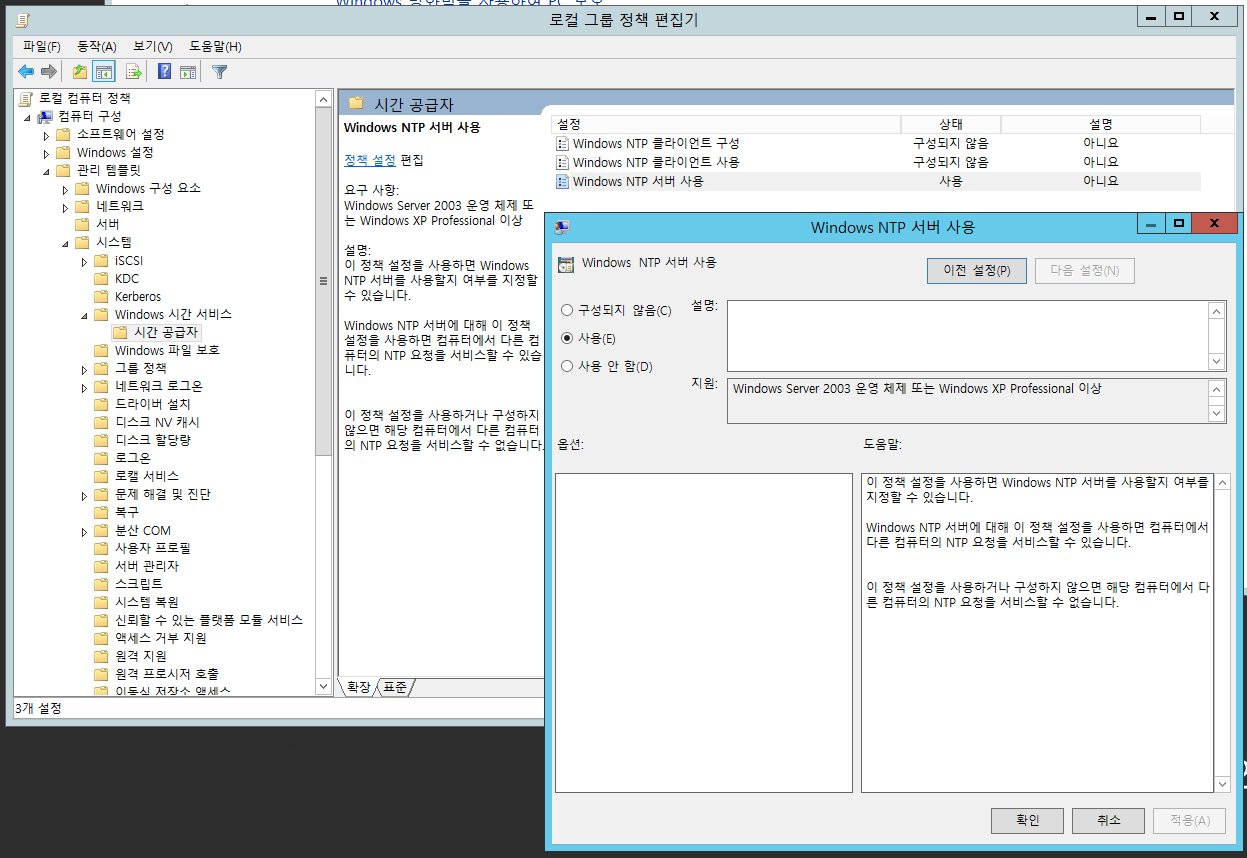Open the 파일(F) menu
This screenshot has width=1247, height=858.
(42, 46)
